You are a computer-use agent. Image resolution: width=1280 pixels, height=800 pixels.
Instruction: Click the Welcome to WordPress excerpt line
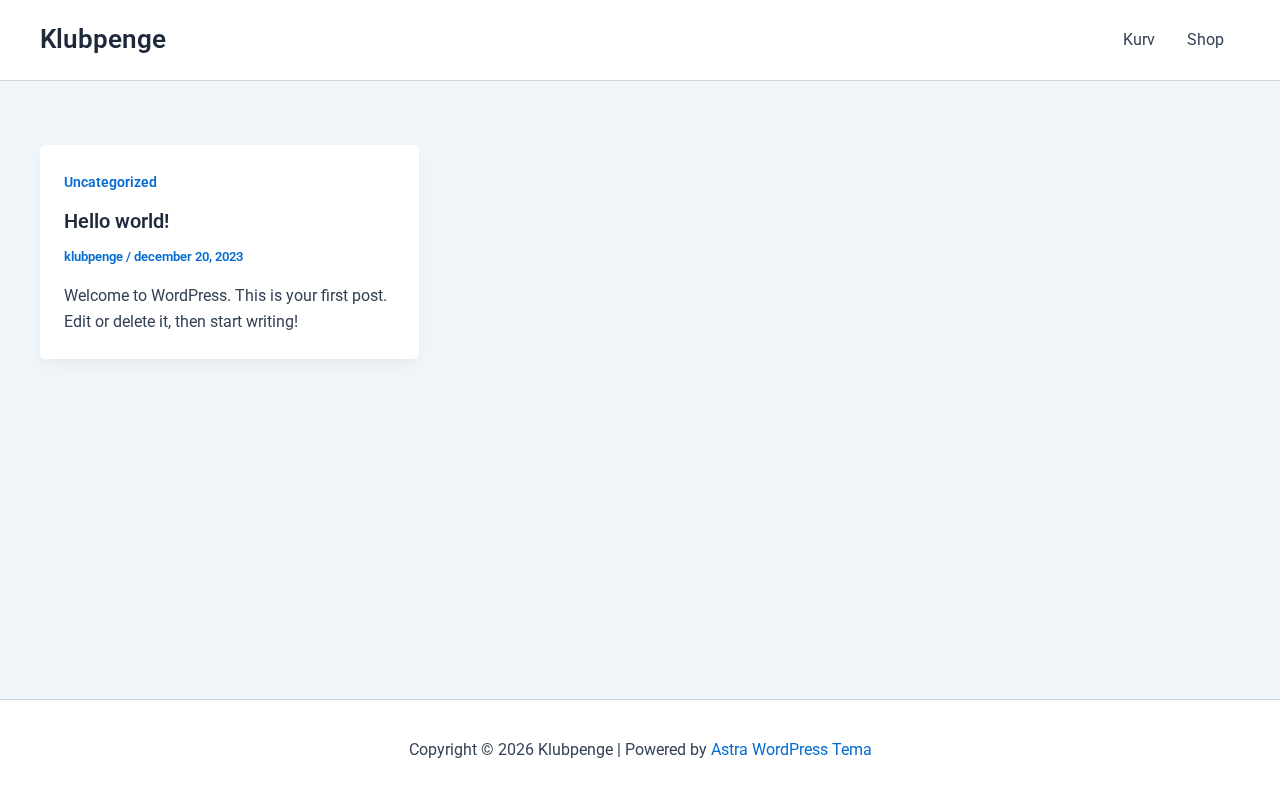pyautogui.click(x=225, y=296)
